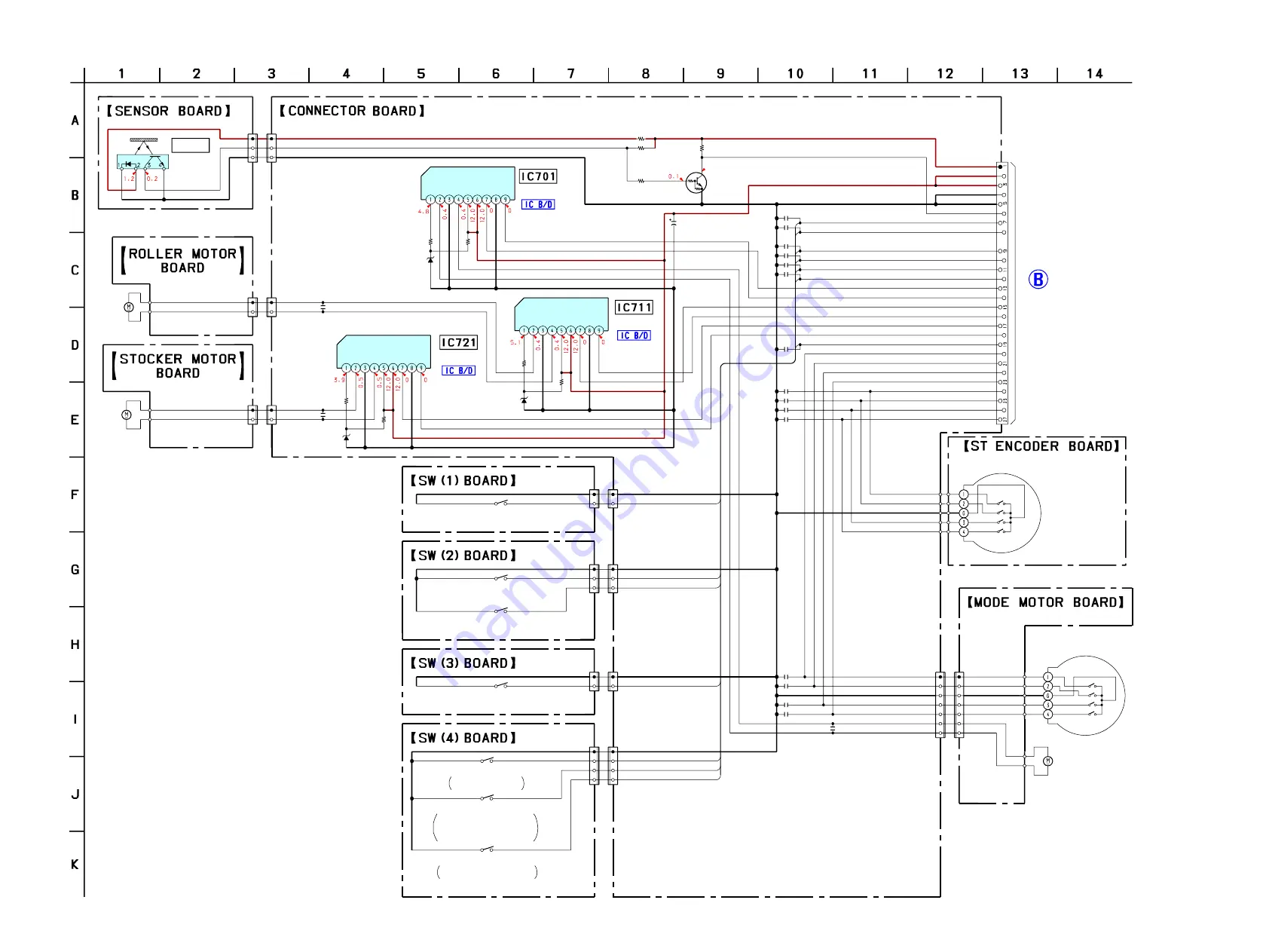This screenshot has height=952, width=1266.
Task: Select the IC701 label
Action: [538, 176]
